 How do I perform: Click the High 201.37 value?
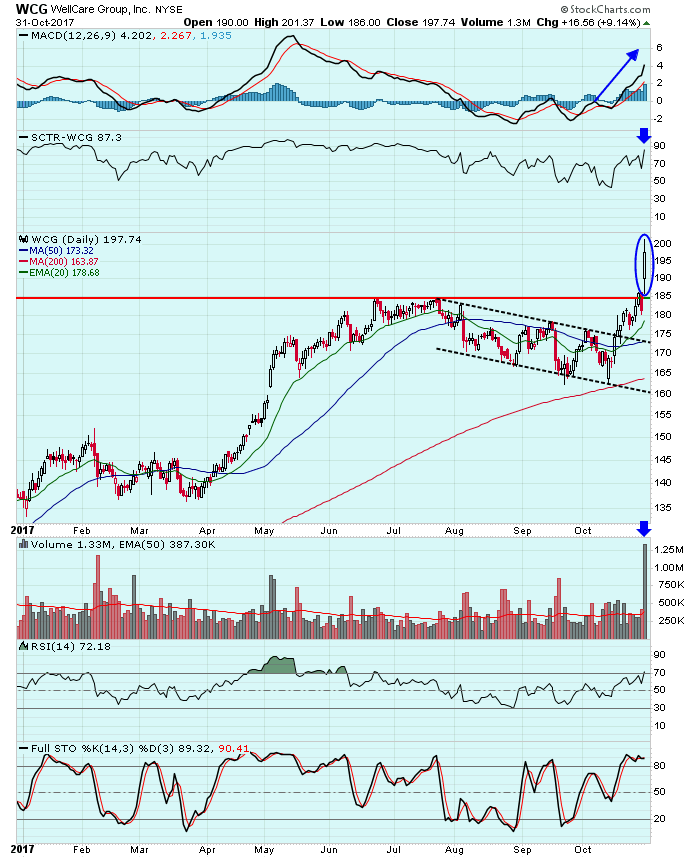pos(284,22)
